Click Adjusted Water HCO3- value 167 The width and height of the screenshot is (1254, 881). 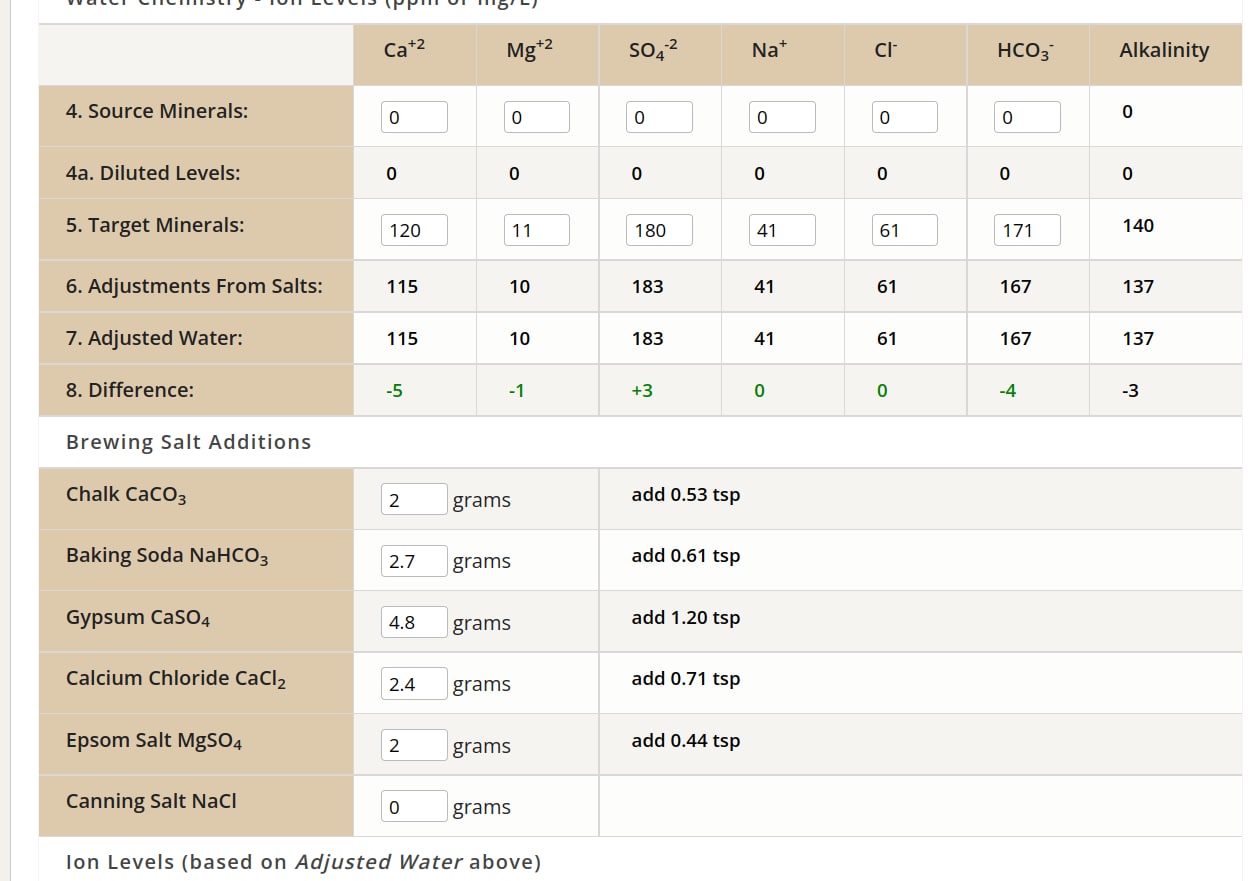(x=1015, y=338)
